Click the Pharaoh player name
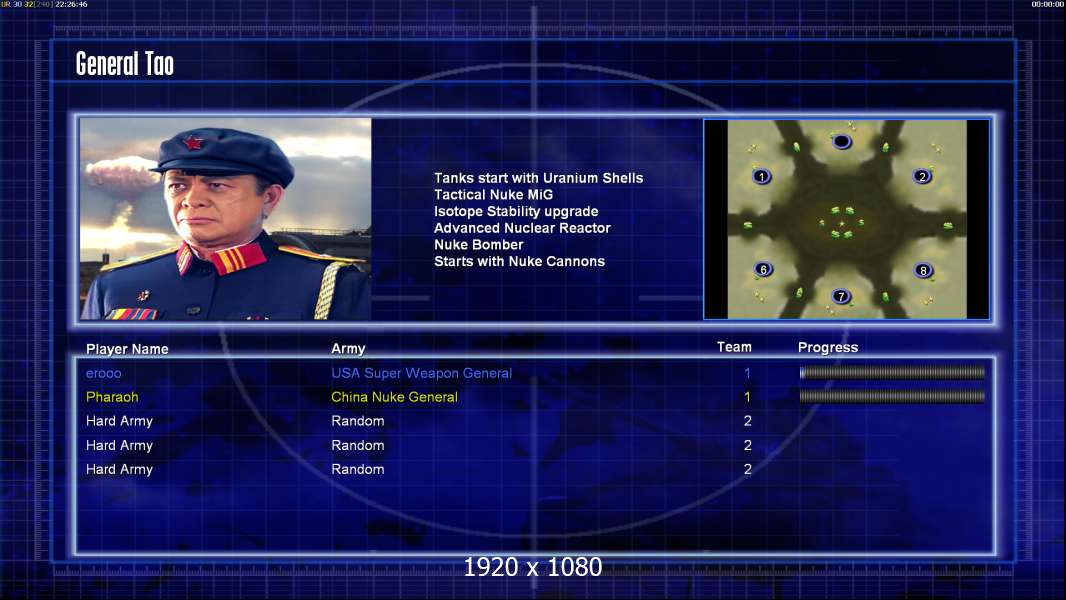The height and width of the screenshot is (600, 1066). tap(112, 397)
